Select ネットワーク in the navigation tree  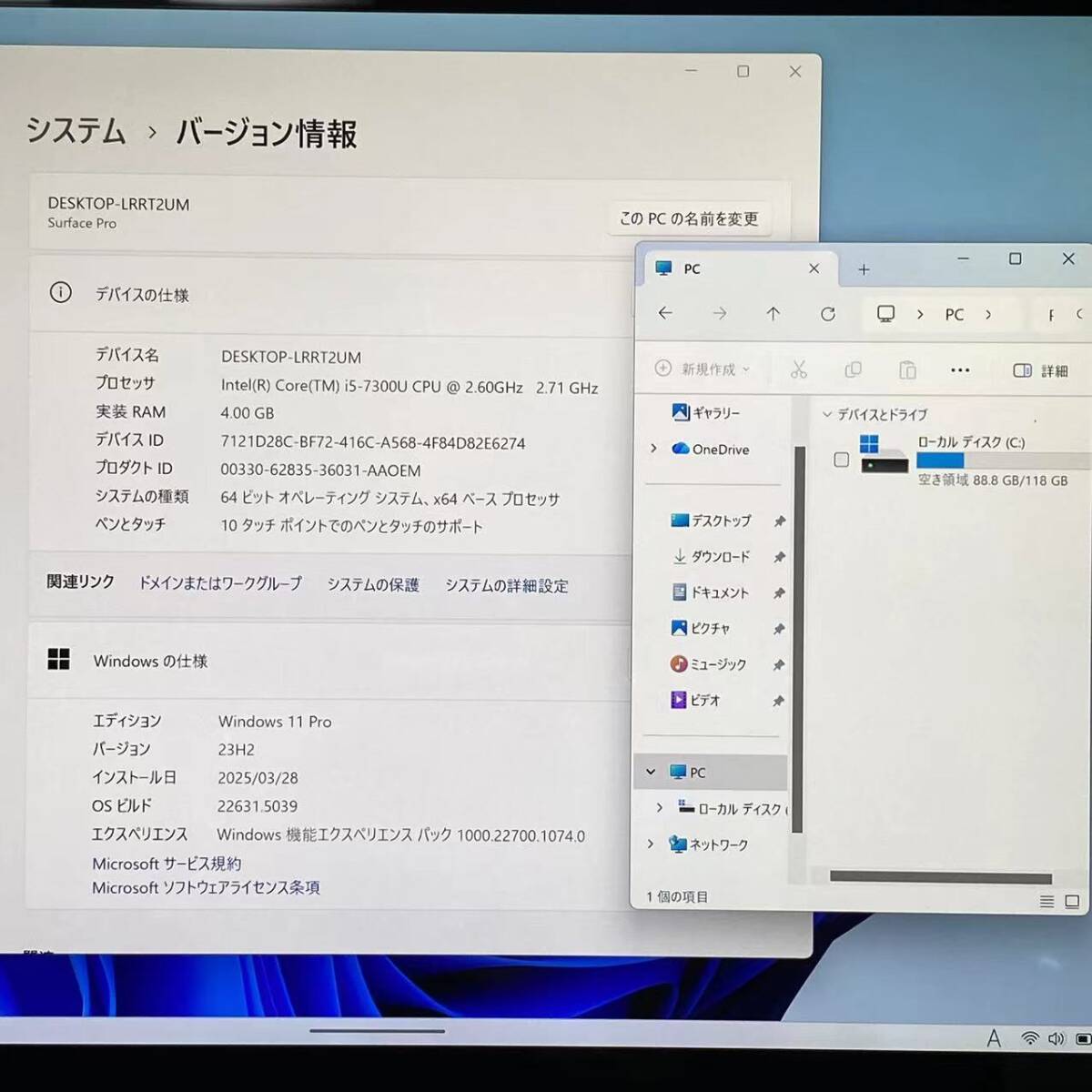click(x=708, y=844)
